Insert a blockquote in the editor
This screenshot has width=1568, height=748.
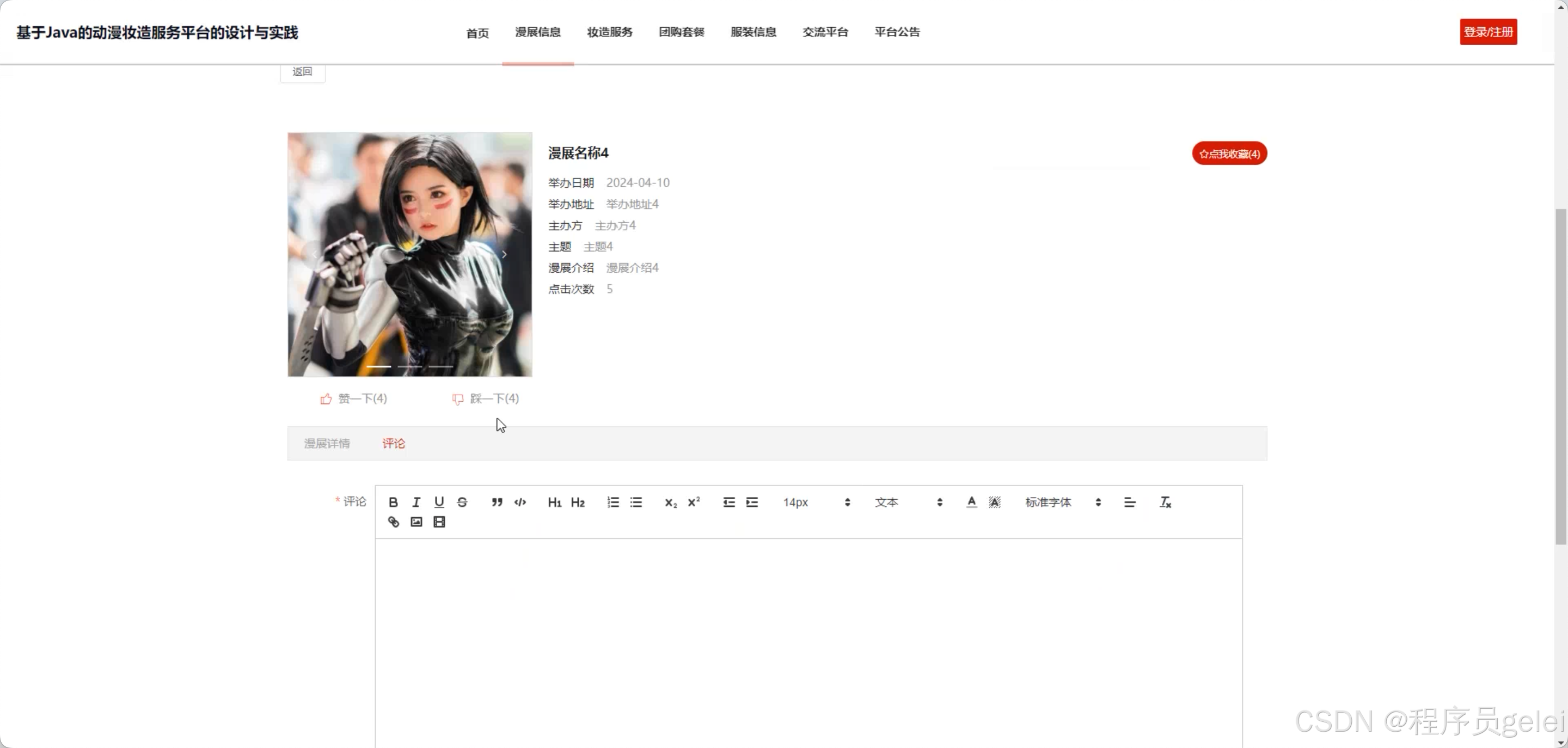click(497, 502)
